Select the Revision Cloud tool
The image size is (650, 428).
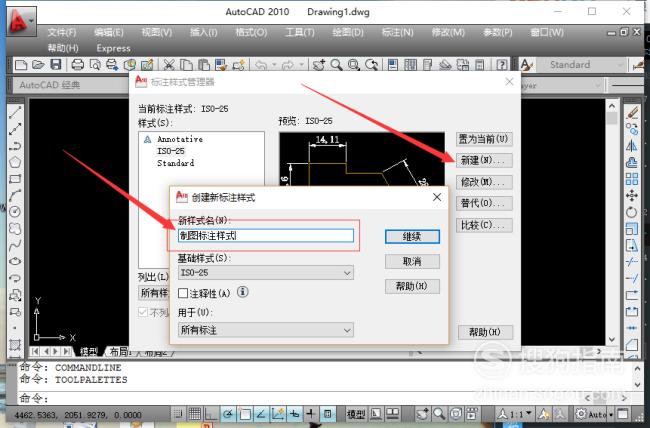click(15, 228)
